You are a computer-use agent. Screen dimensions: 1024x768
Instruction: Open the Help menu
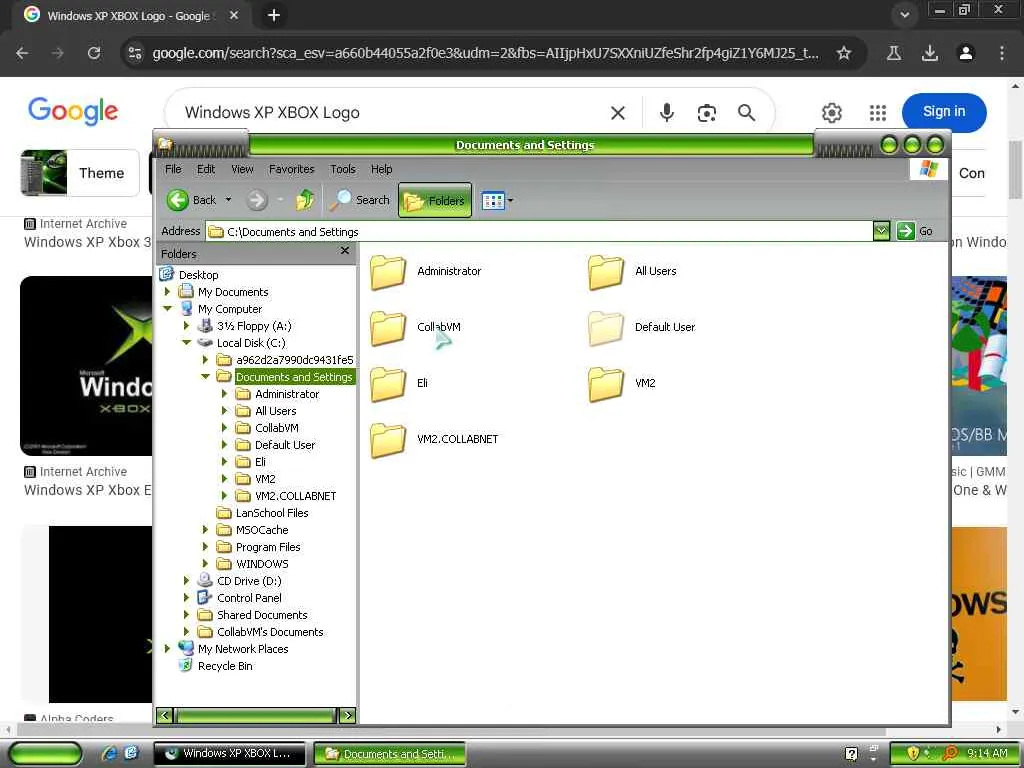click(381, 169)
